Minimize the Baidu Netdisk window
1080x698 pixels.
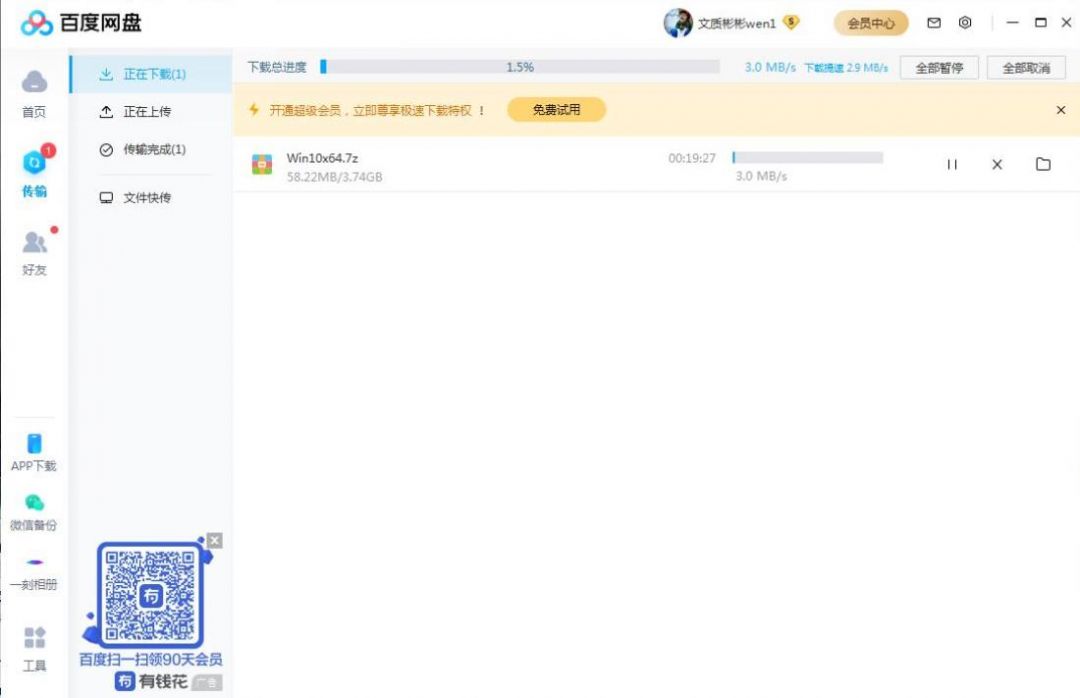[1012, 23]
